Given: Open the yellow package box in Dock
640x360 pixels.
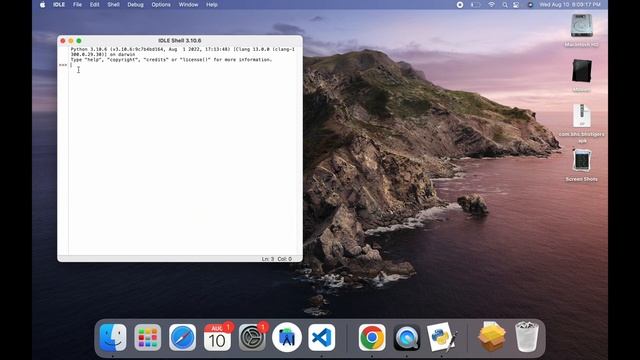Looking at the screenshot, I should click(492, 338).
